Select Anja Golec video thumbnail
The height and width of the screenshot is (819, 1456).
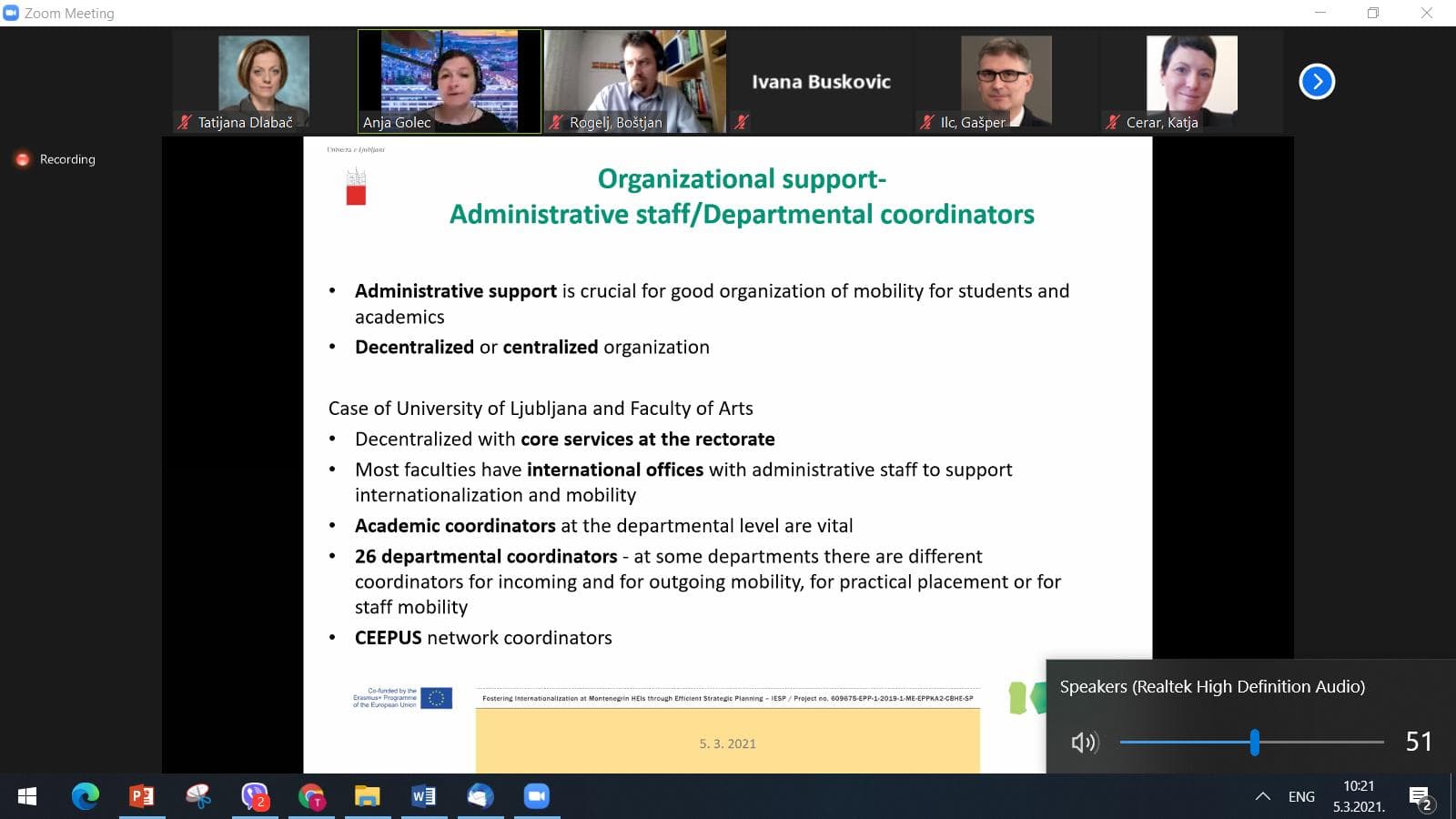pos(450,81)
